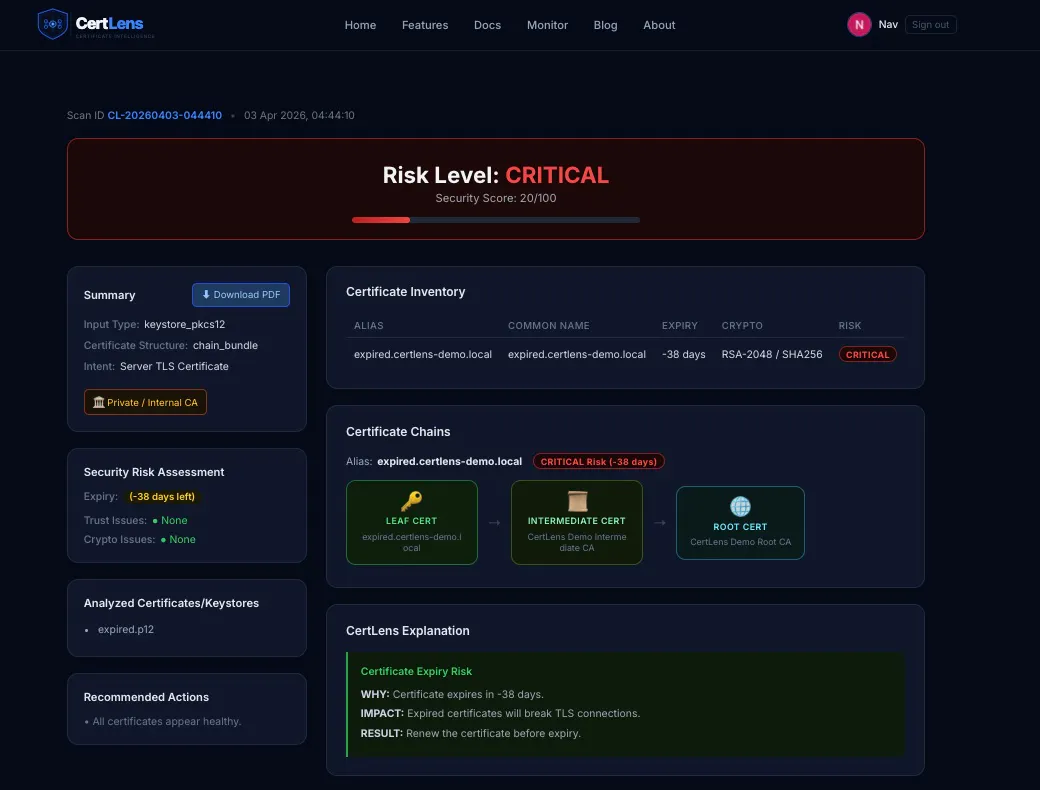
Task: Click the CertLens brand name text
Action: coord(109,23)
